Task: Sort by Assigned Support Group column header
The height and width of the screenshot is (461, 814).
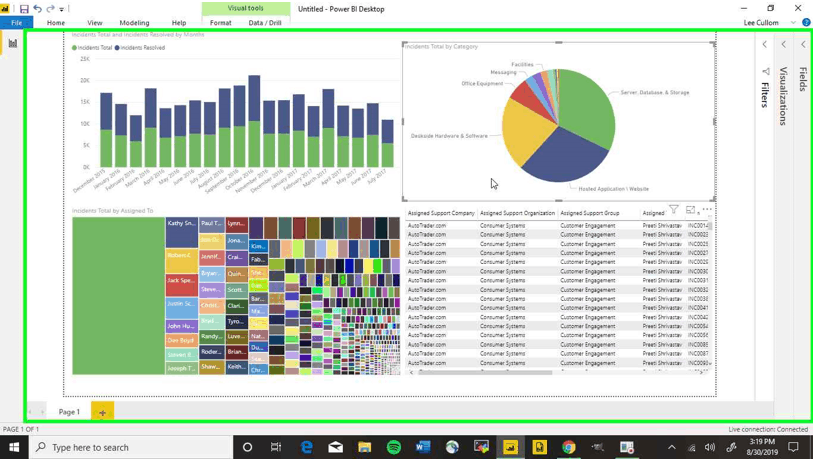Action: point(590,213)
